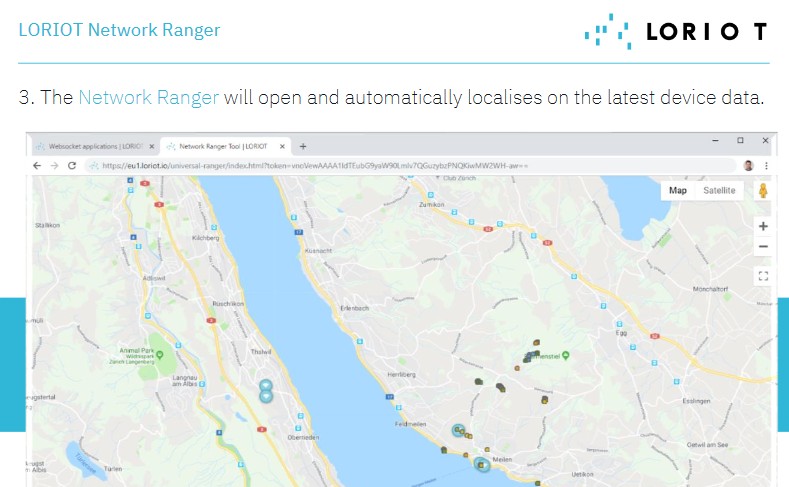
Task: Zoom out on the map
Action: pyautogui.click(x=763, y=247)
